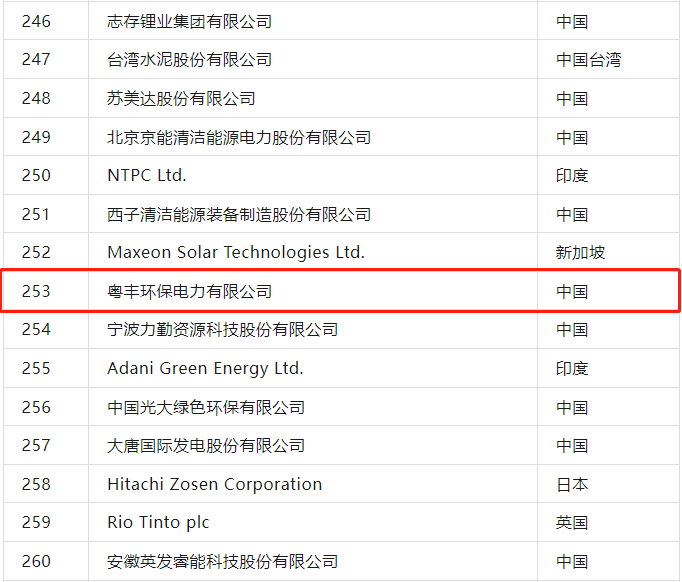Select 苏美达股份有限公司 row entry
Screen dimensions: 682x582
click(x=181, y=98)
